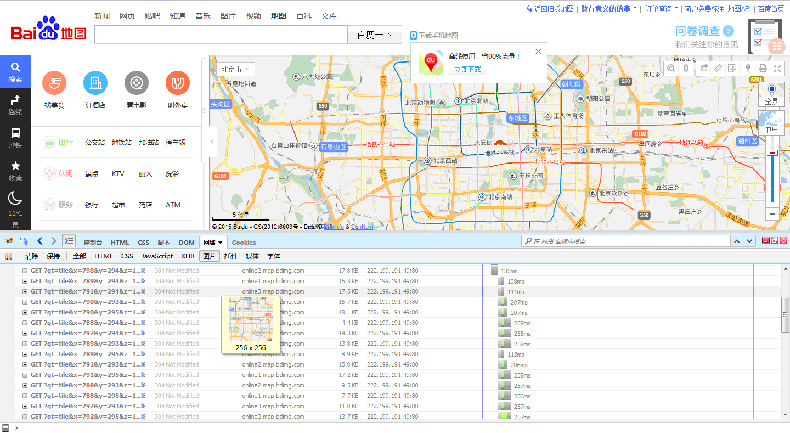Switch to Firebug Cookies panel tab
Image resolution: width=790 pixels, height=433 pixels.
click(244, 242)
